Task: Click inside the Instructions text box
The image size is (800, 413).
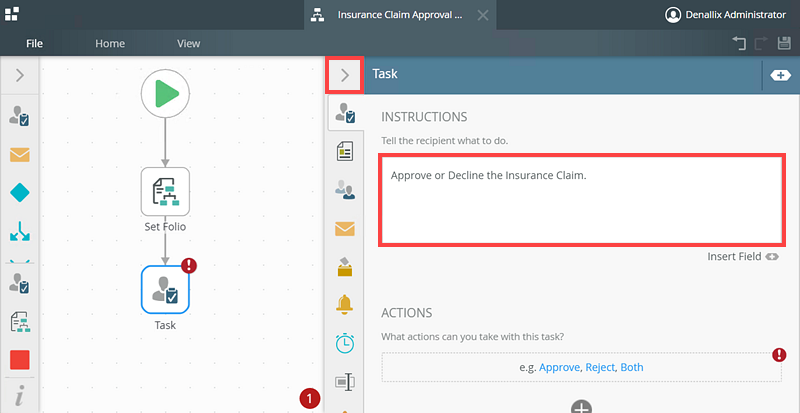Action: pyautogui.click(x=580, y=200)
